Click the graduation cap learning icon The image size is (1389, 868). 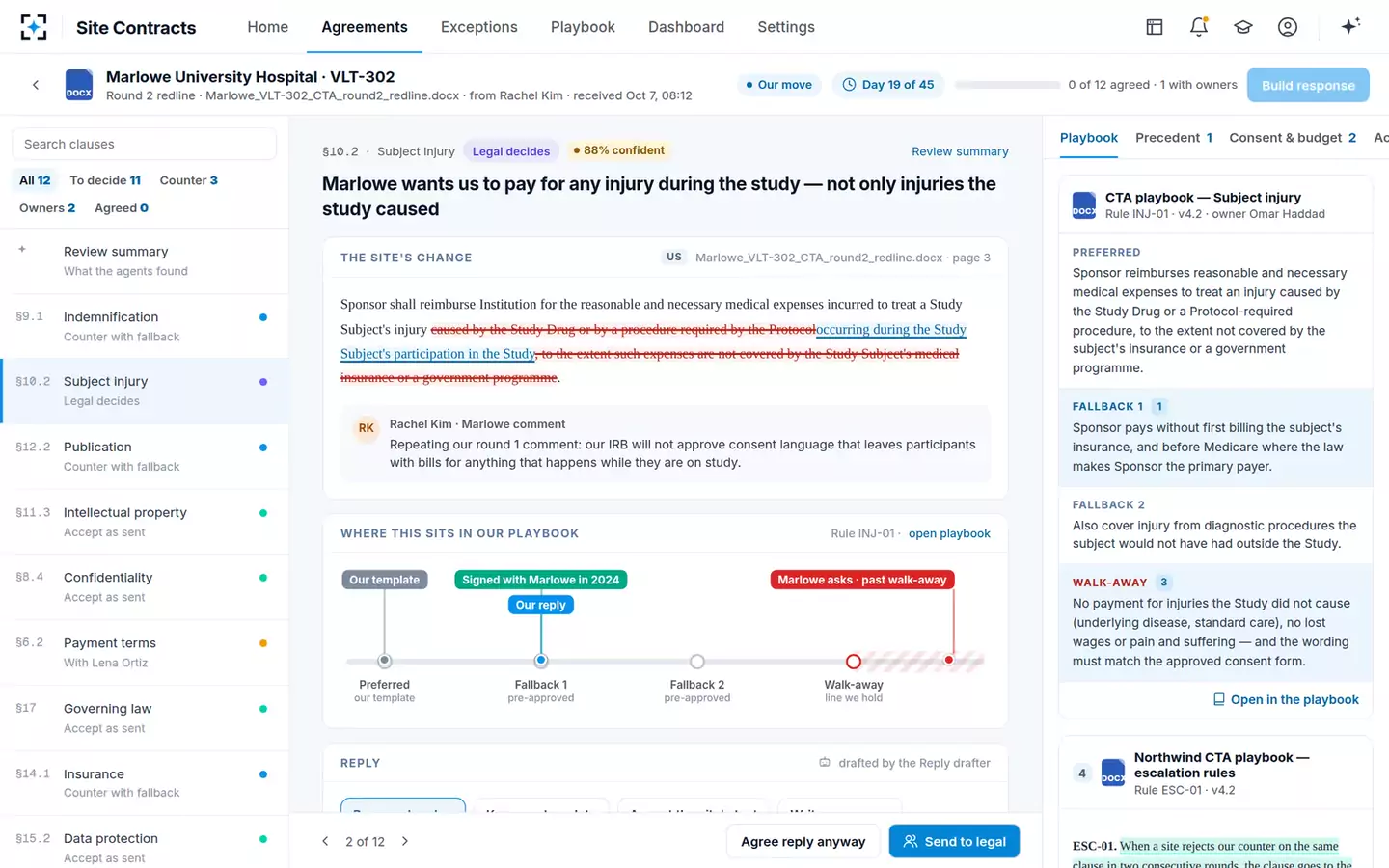click(1243, 27)
